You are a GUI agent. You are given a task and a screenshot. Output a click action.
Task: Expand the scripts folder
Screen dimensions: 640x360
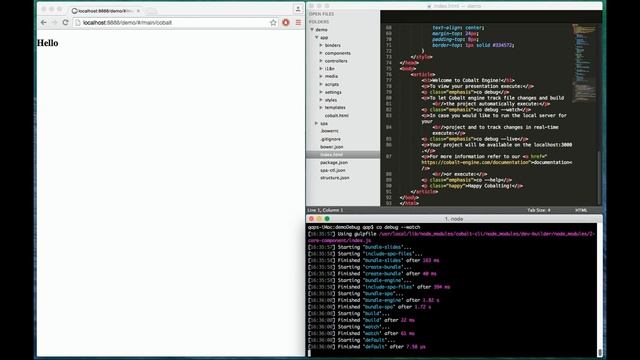pos(321,84)
